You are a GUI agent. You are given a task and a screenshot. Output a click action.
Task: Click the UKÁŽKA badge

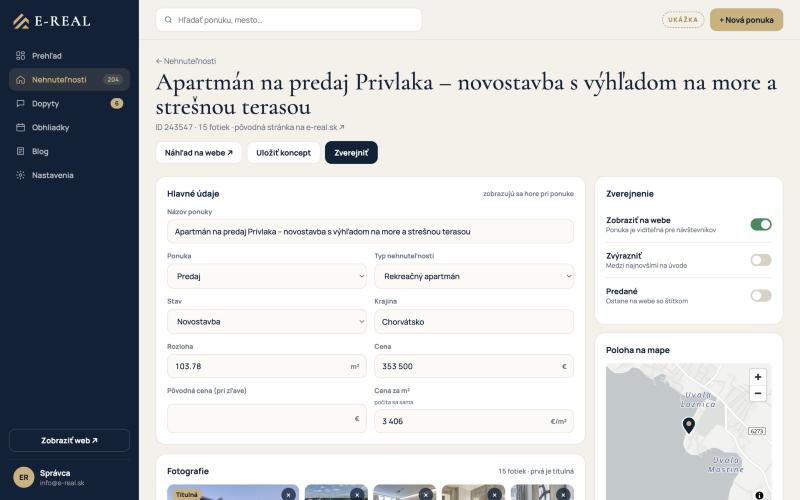pyautogui.click(x=683, y=20)
